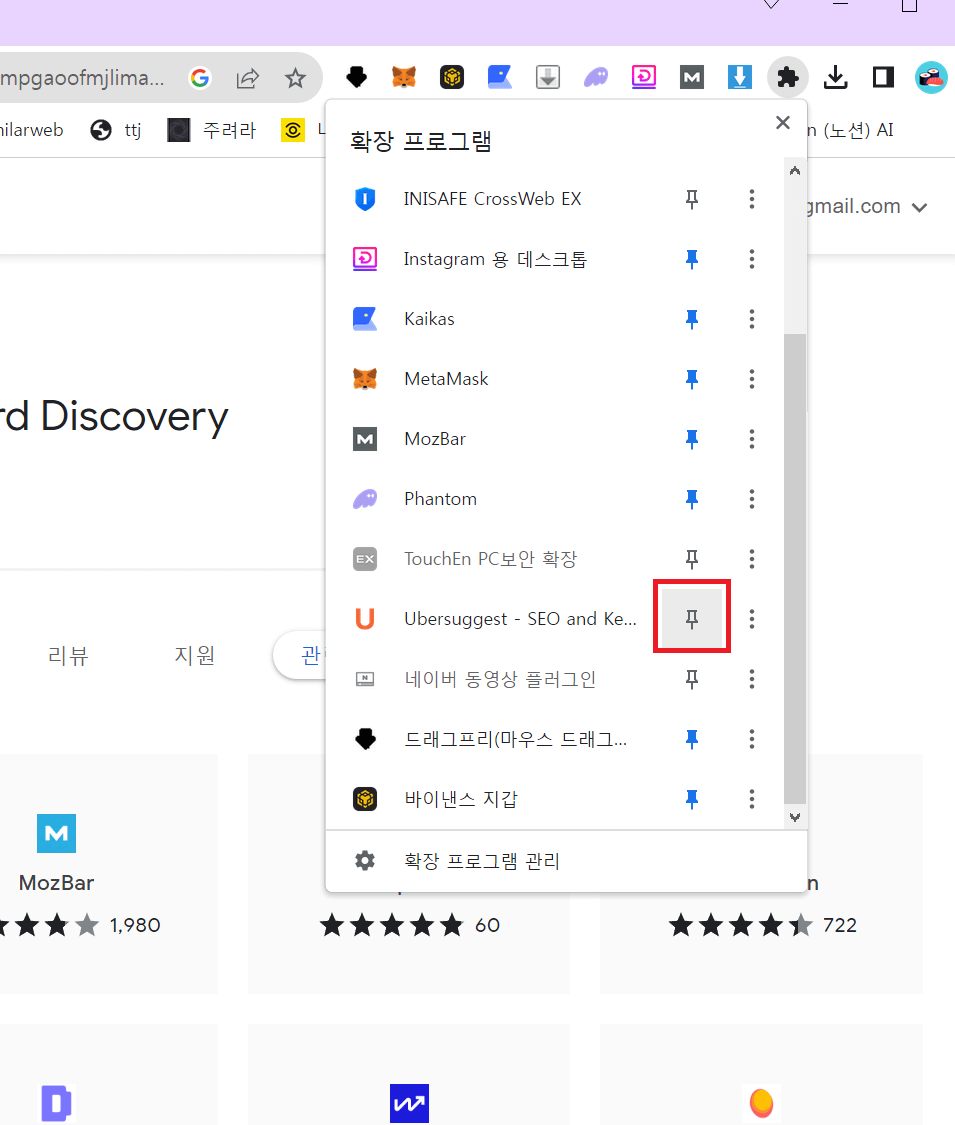Close the 확장 프로그램 popup

click(783, 123)
